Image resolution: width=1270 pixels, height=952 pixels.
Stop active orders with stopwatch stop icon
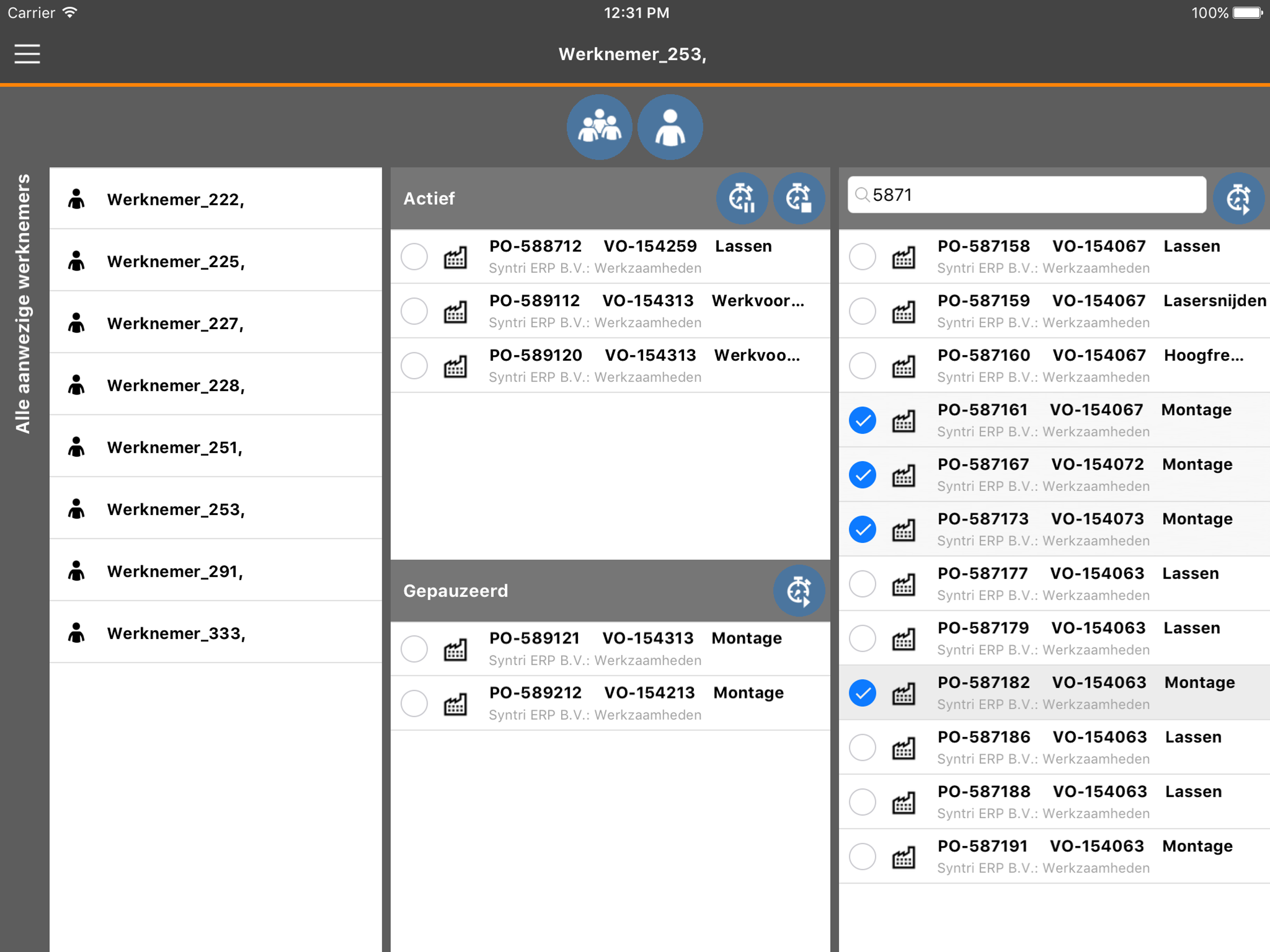pyautogui.click(x=799, y=198)
